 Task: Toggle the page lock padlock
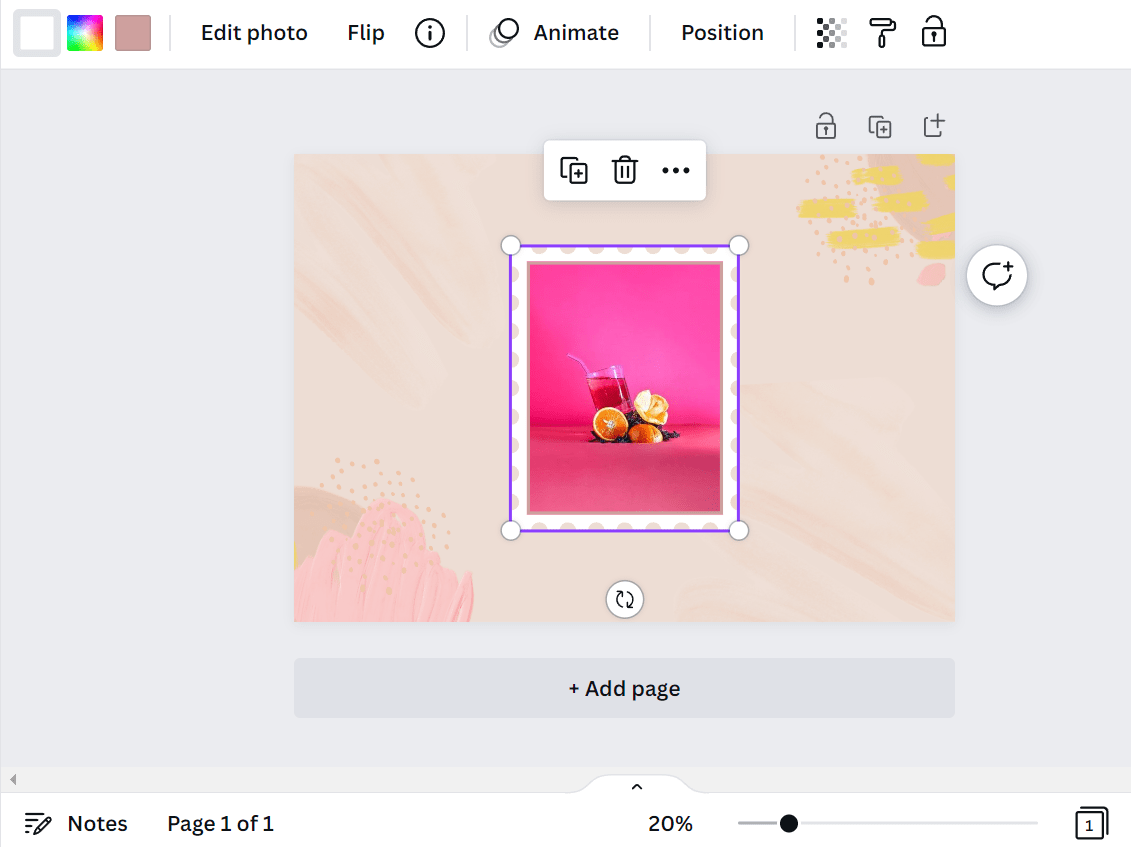pyautogui.click(x=825, y=126)
